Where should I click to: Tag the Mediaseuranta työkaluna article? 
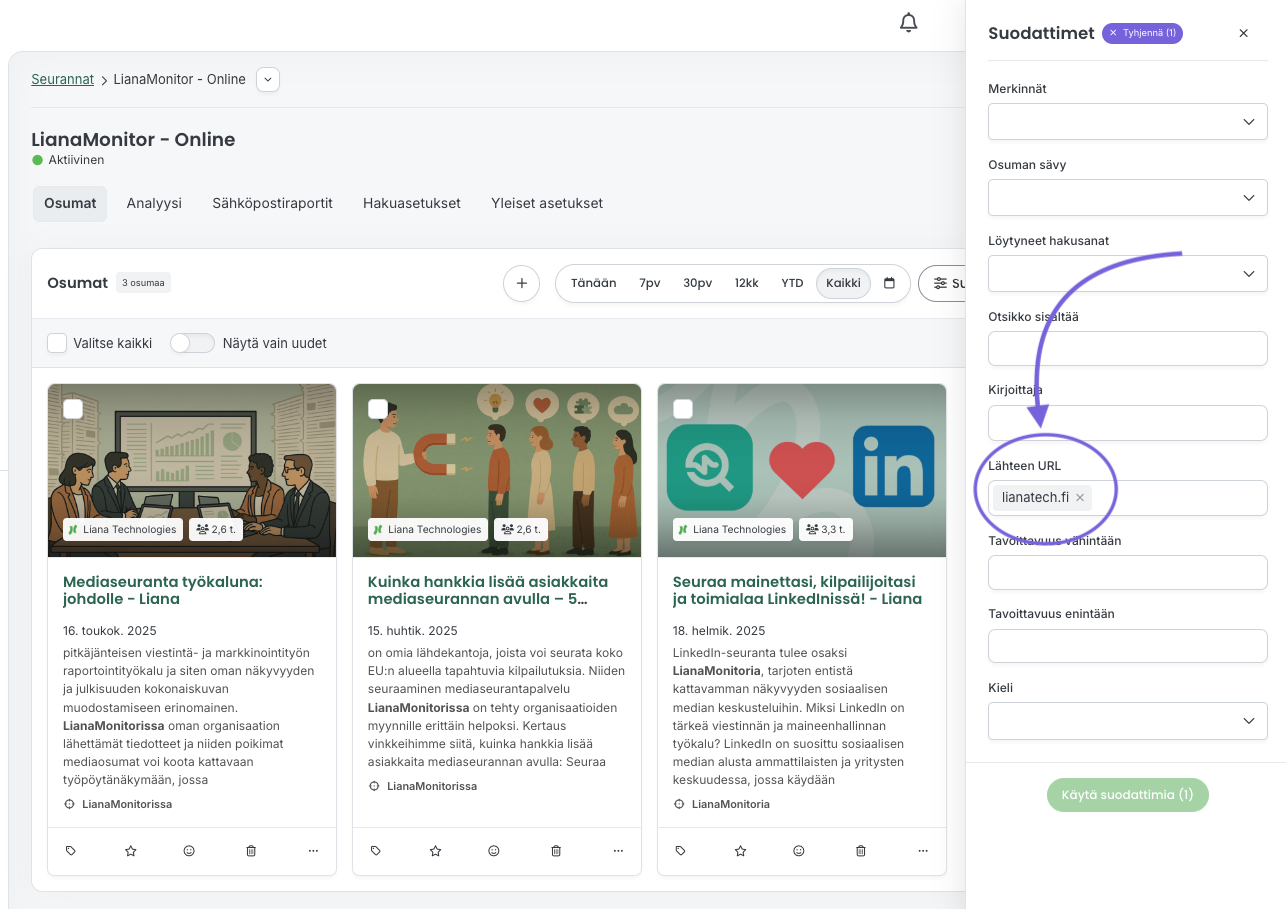pyautogui.click(x=70, y=851)
